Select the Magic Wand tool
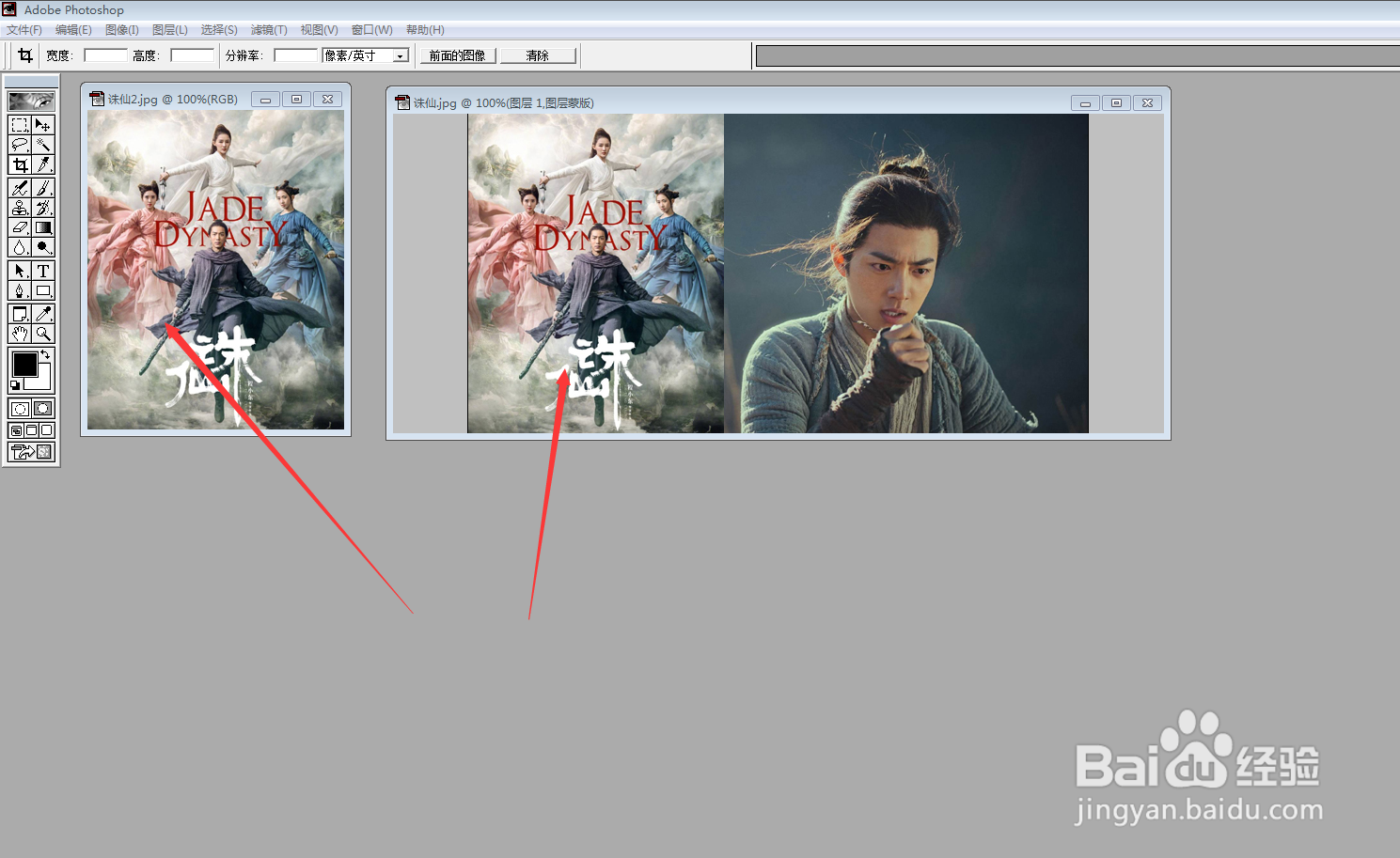Image resolution: width=1400 pixels, height=858 pixels. (x=43, y=145)
